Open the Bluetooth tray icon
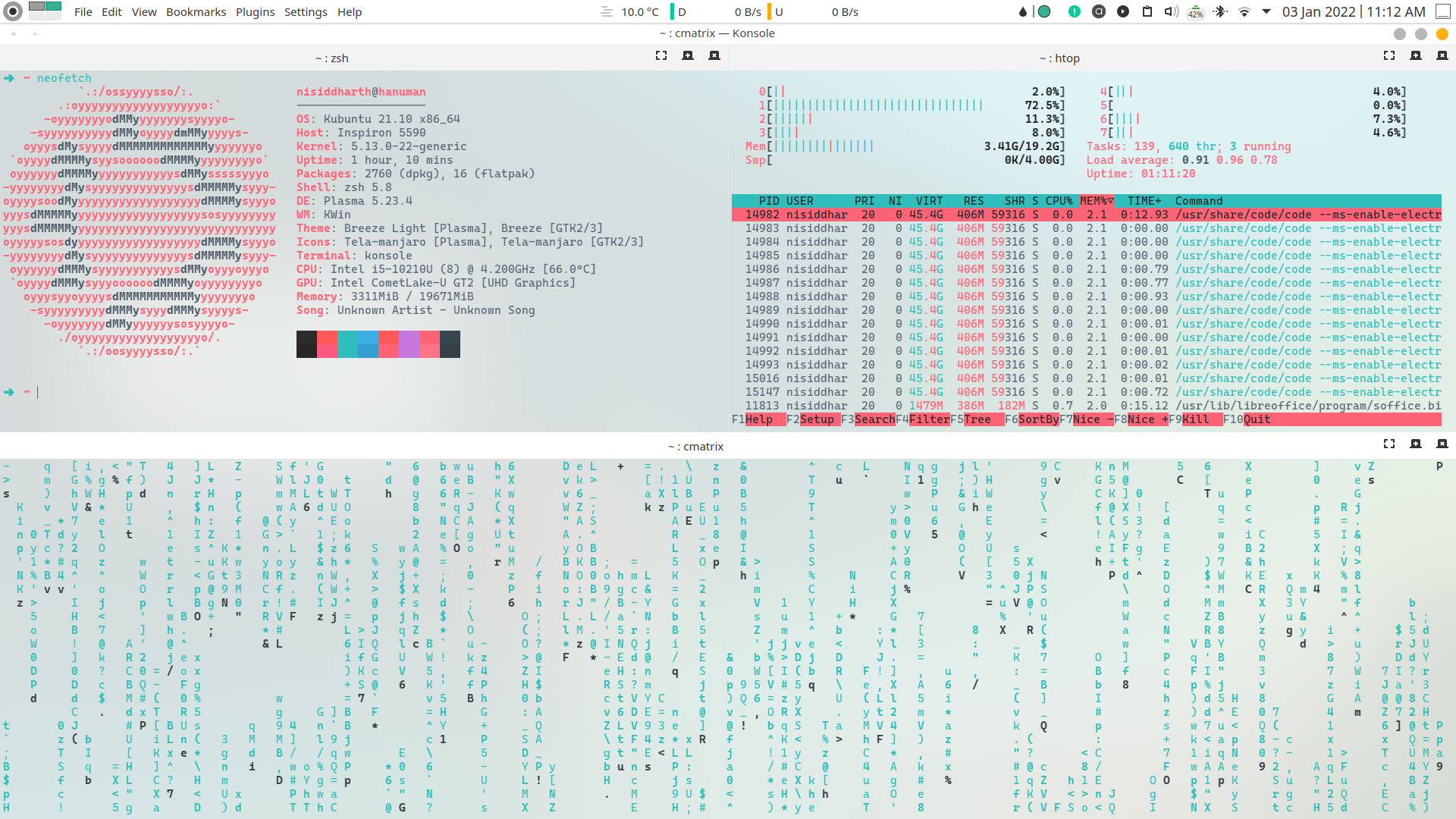This screenshot has height=819, width=1456. pos(1219,11)
